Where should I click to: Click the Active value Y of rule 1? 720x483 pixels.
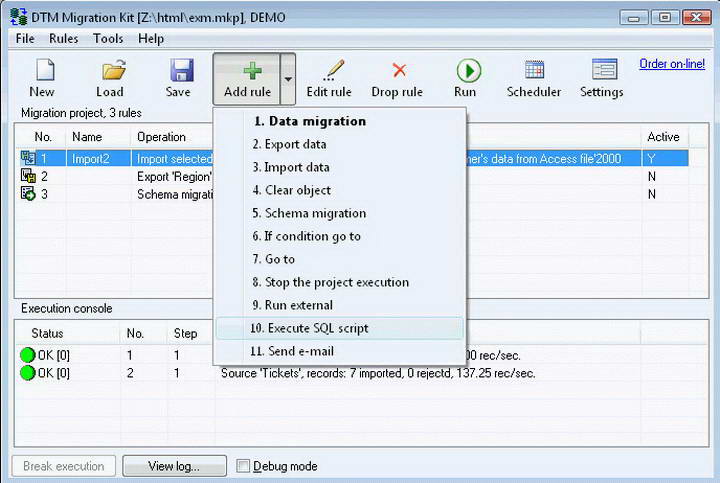(652, 159)
